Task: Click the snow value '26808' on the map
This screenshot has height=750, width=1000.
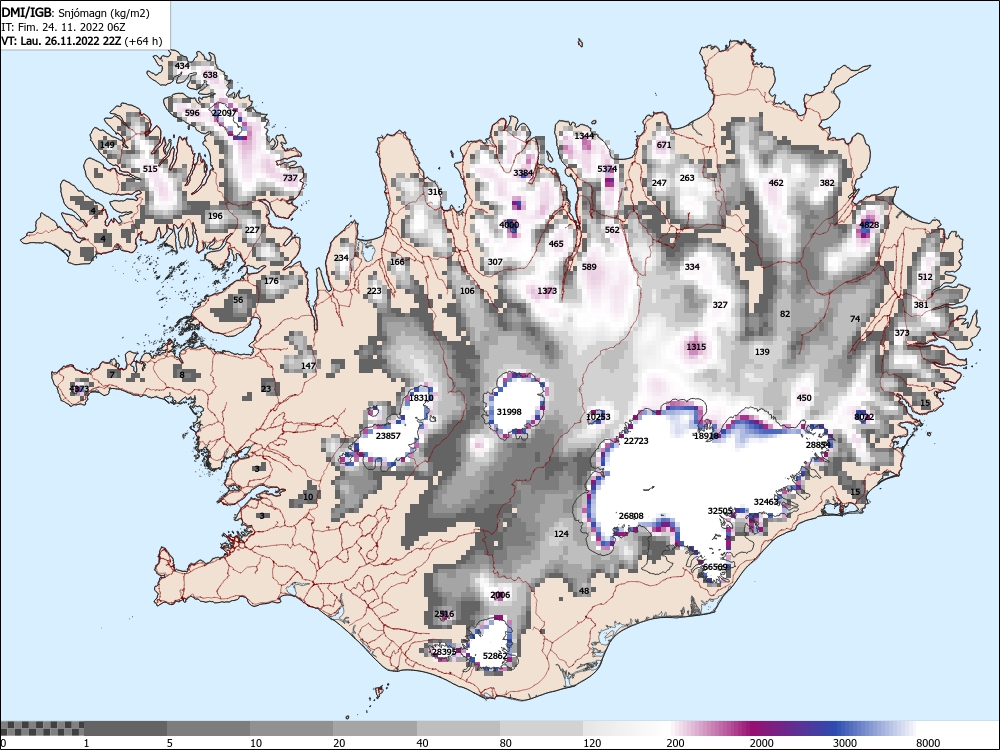Action: [631, 516]
